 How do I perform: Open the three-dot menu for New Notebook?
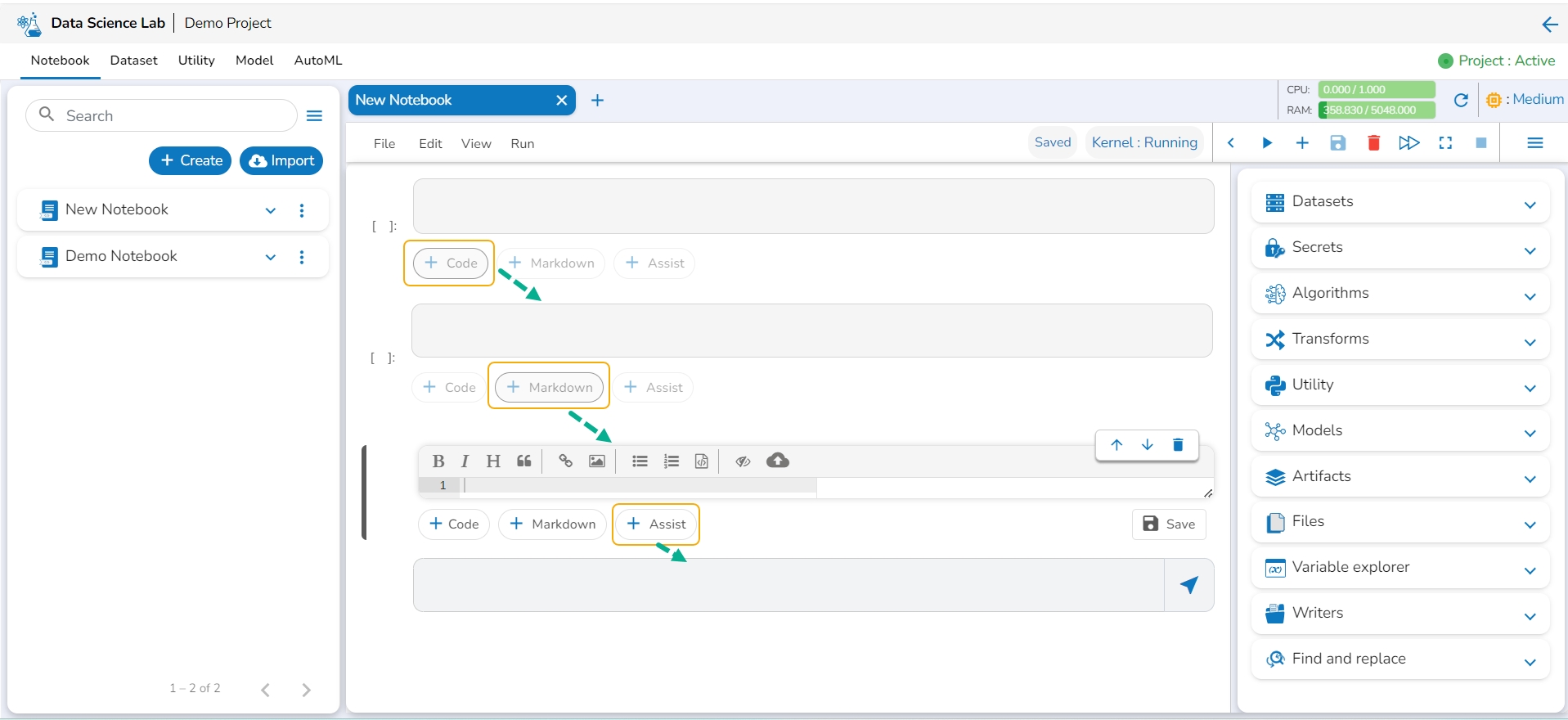pos(302,210)
